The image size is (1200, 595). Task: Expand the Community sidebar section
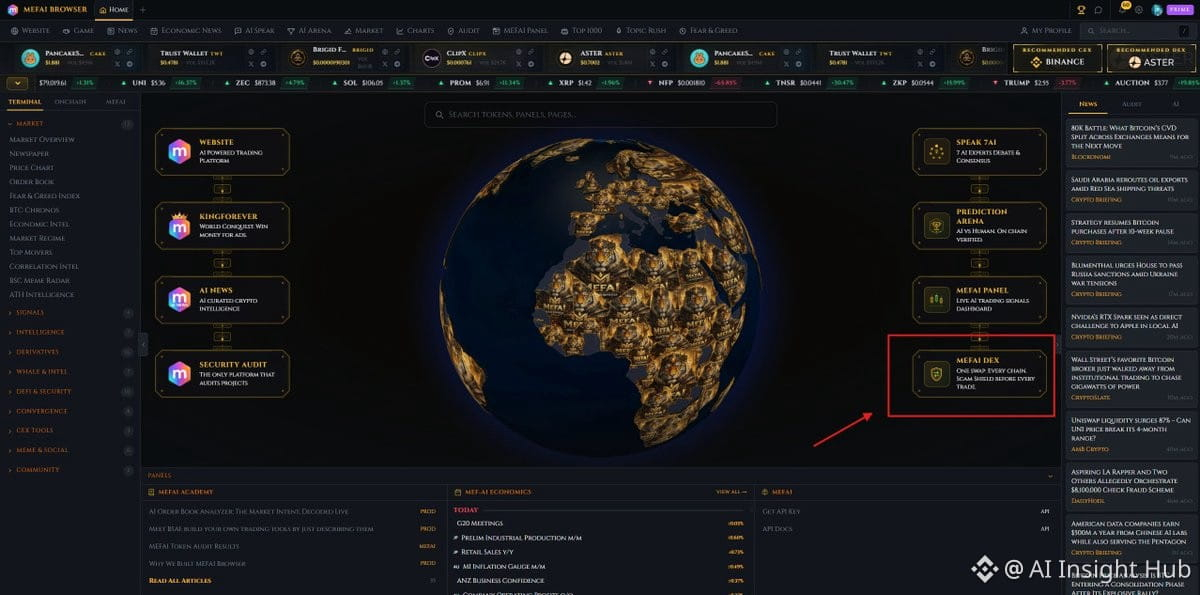[70, 469]
